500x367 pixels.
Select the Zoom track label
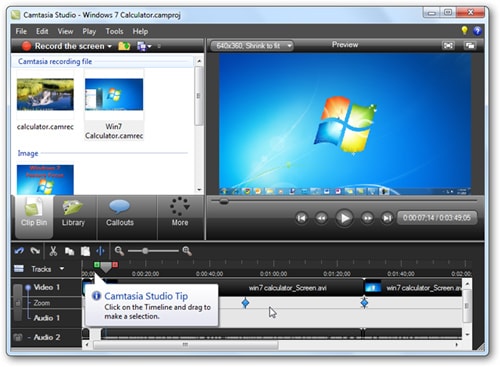click(42, 303)
